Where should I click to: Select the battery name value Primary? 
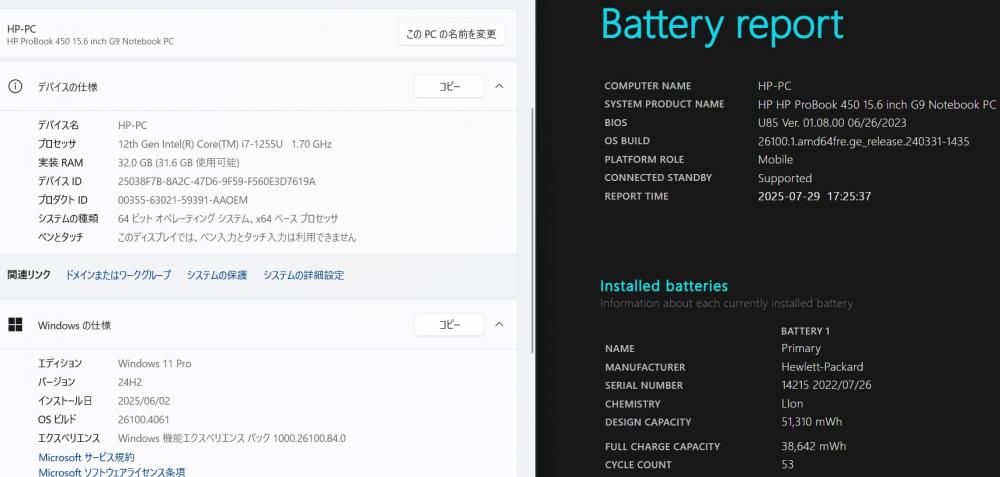[x=800, y=348]
